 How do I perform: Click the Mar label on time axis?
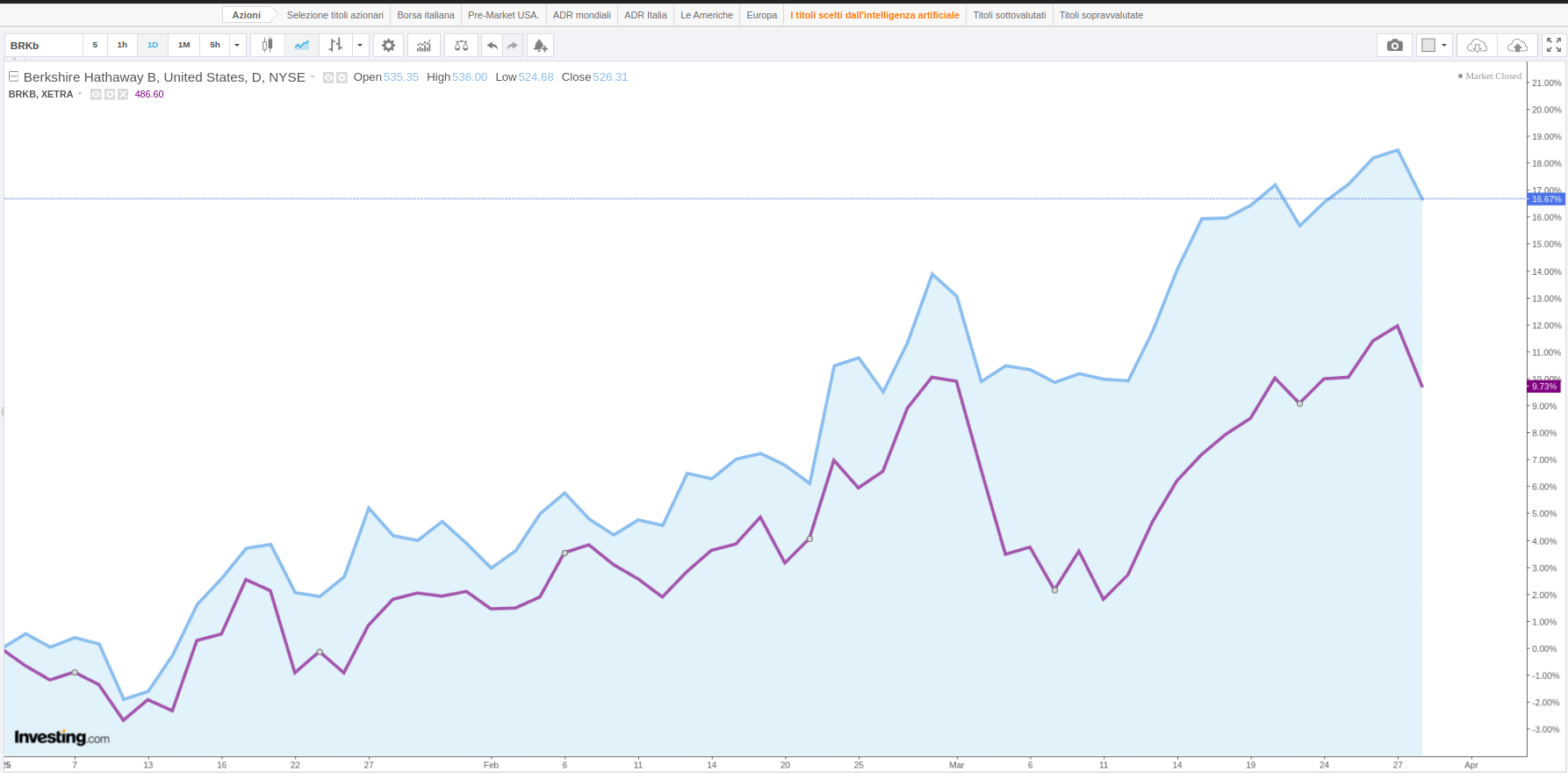tap(956, 765)
